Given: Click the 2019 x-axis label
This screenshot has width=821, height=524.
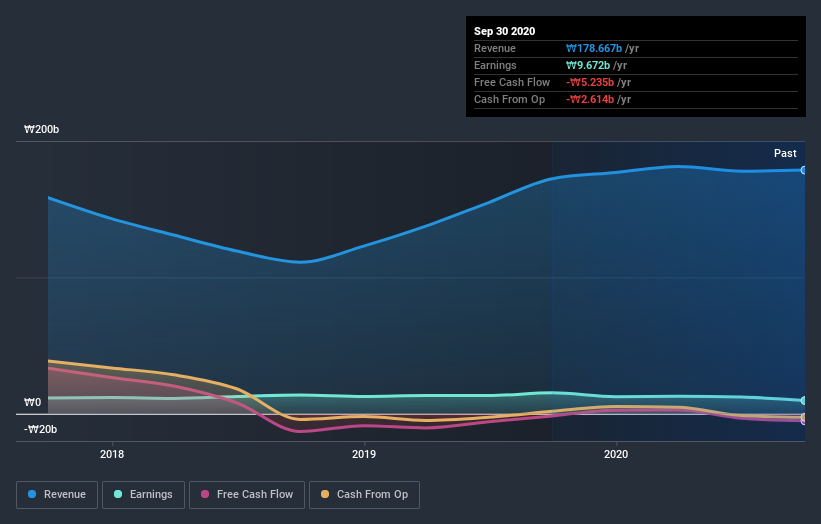Looking at the screenshot, I should (364, 454).
